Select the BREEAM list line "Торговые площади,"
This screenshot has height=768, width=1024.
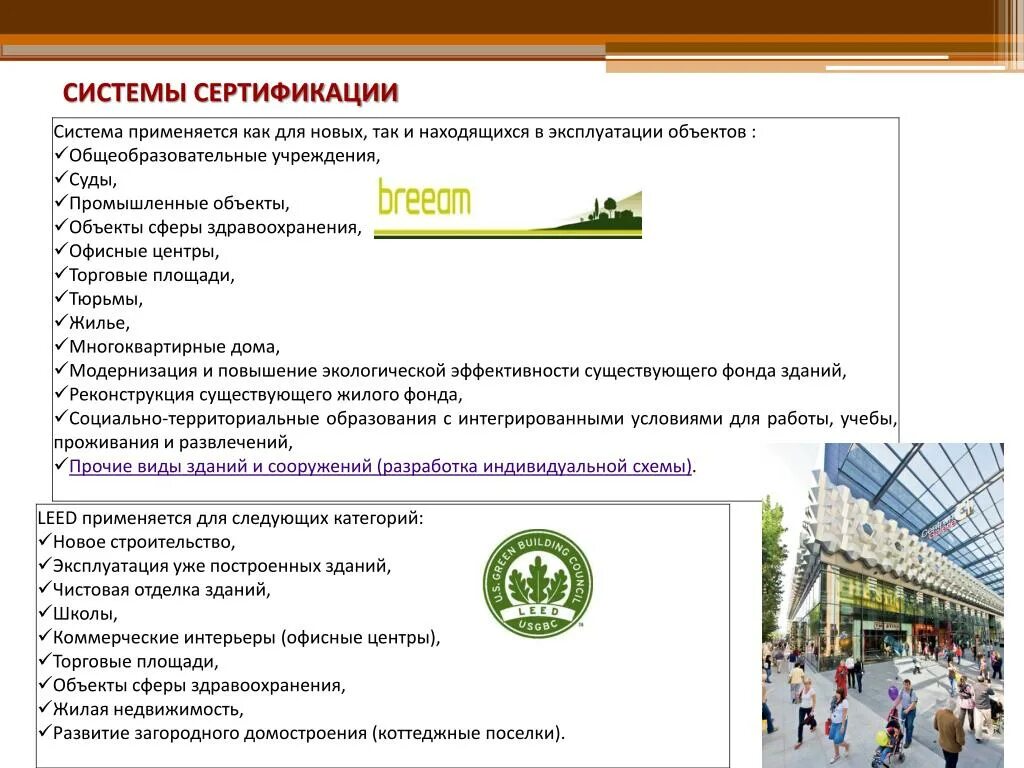pos(152,276)
